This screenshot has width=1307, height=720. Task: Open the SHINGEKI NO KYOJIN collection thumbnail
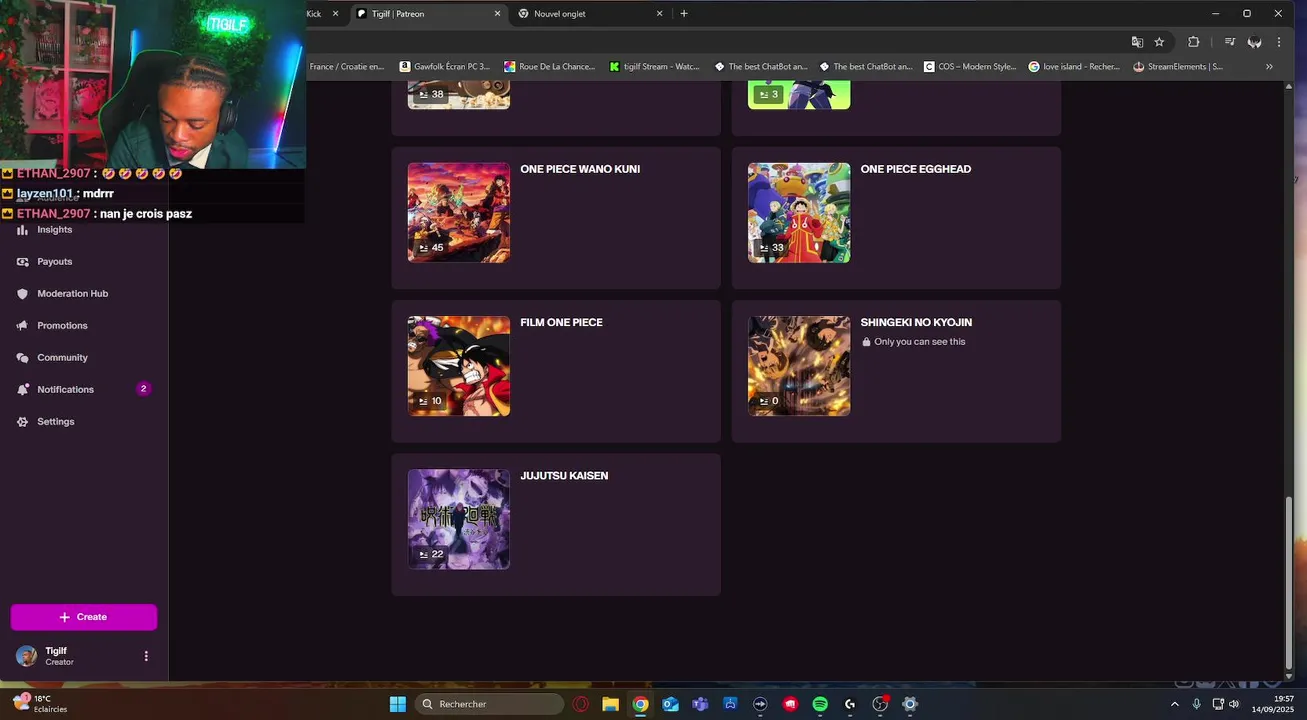799,366
